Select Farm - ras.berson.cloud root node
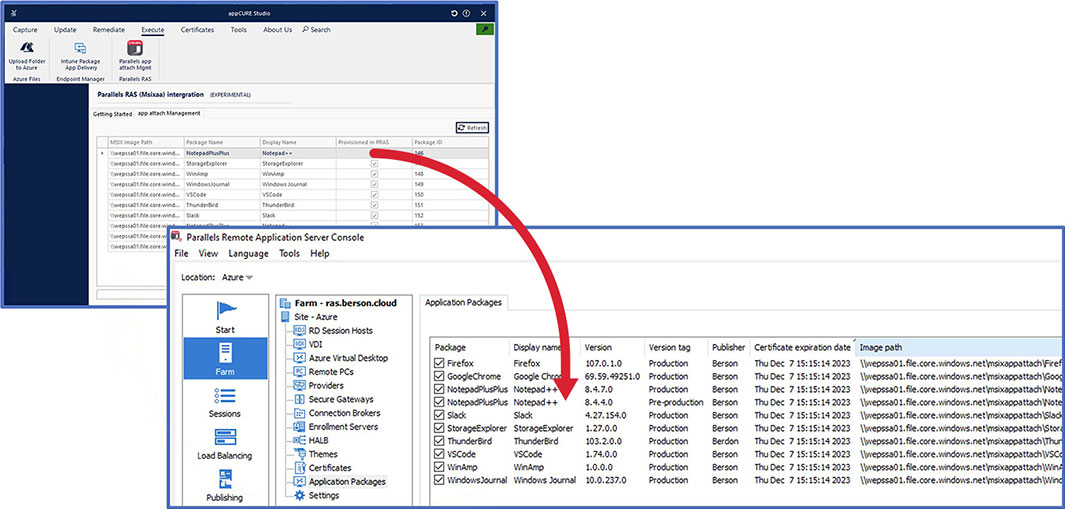The width and height of the screenshot is (1065, 510). (x=338, y=303)
